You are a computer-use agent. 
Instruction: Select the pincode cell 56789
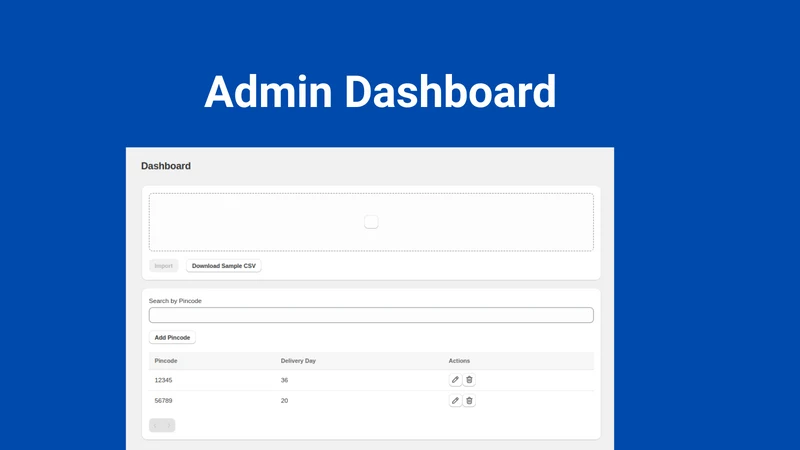163,401
